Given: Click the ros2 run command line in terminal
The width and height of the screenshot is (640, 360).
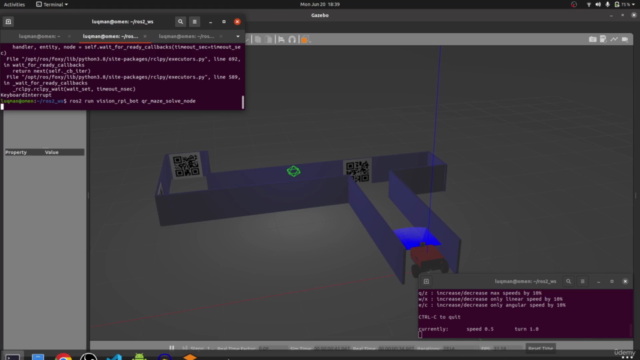Looking at the screenshot, I should click(x=132, y=101).
